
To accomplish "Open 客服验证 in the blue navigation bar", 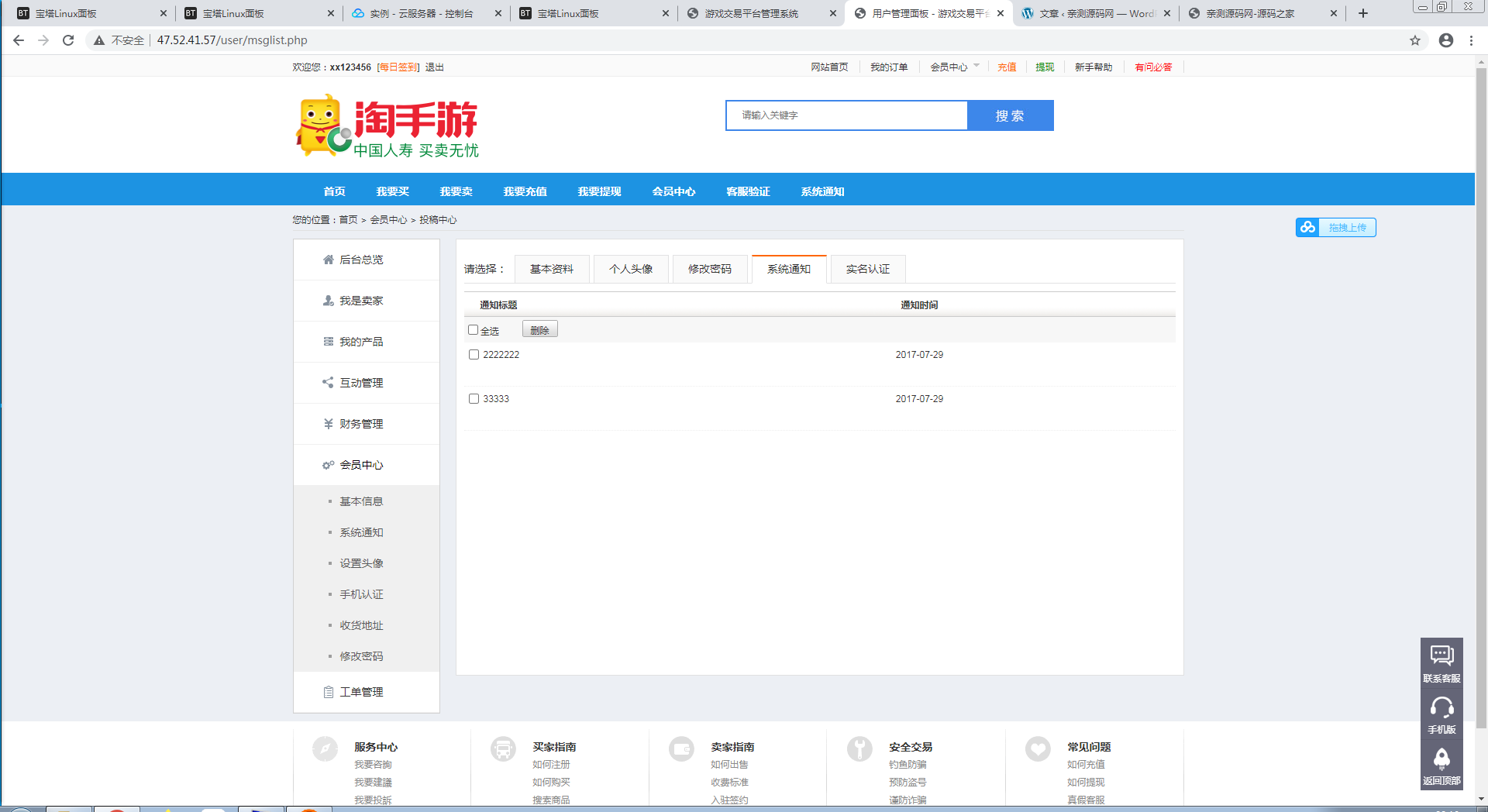I will coord(748,191).
